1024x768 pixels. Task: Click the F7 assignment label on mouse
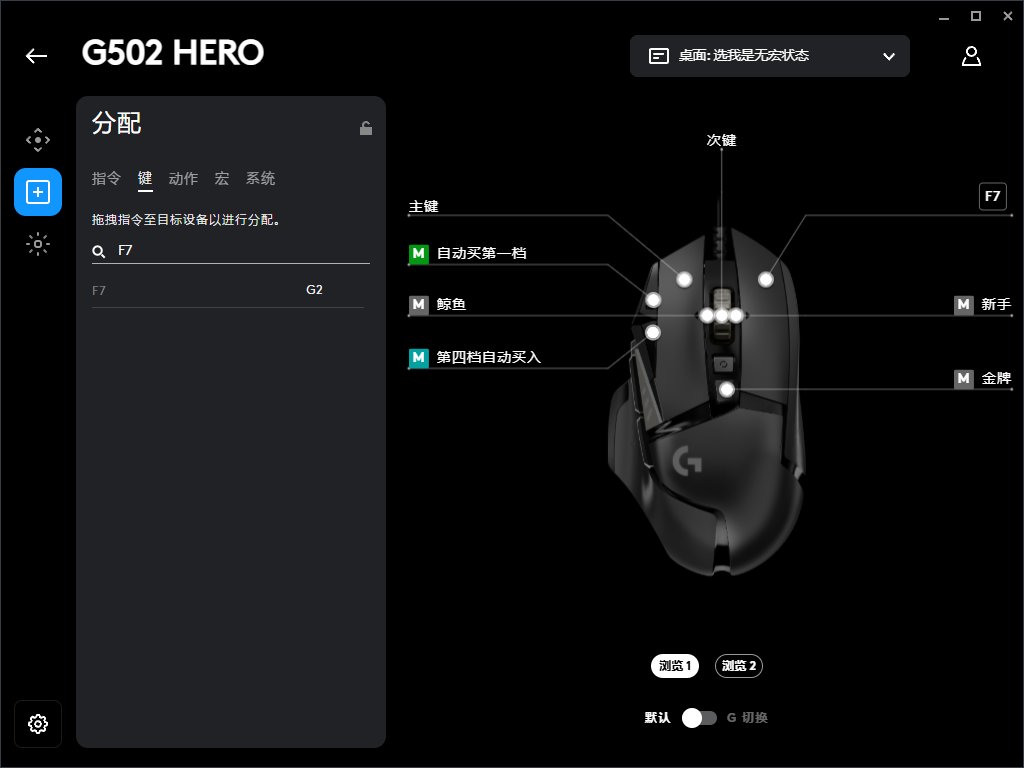[x=993, y=196]
